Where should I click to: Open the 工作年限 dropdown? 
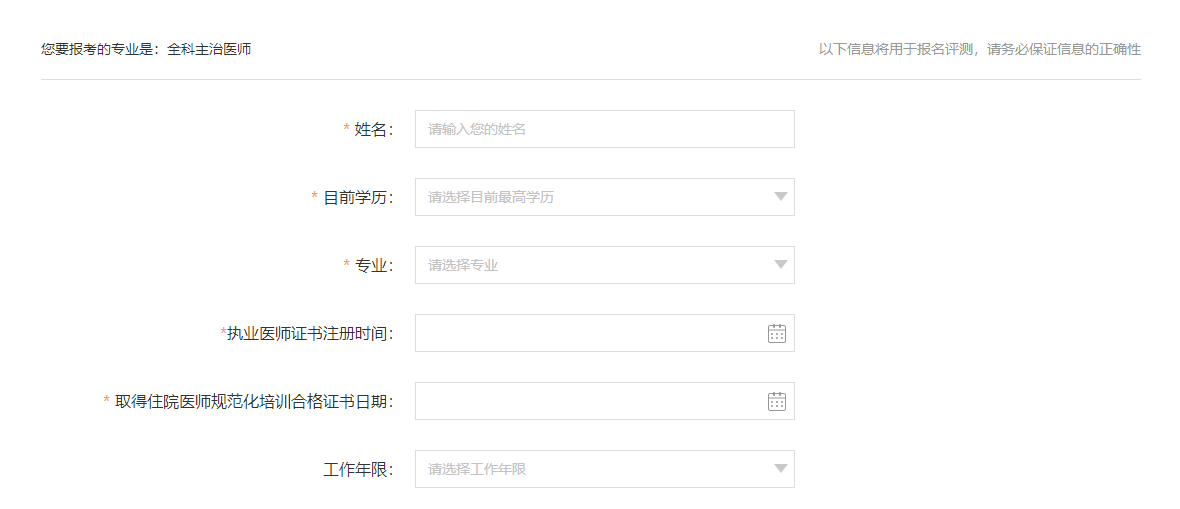pos(590,469)
